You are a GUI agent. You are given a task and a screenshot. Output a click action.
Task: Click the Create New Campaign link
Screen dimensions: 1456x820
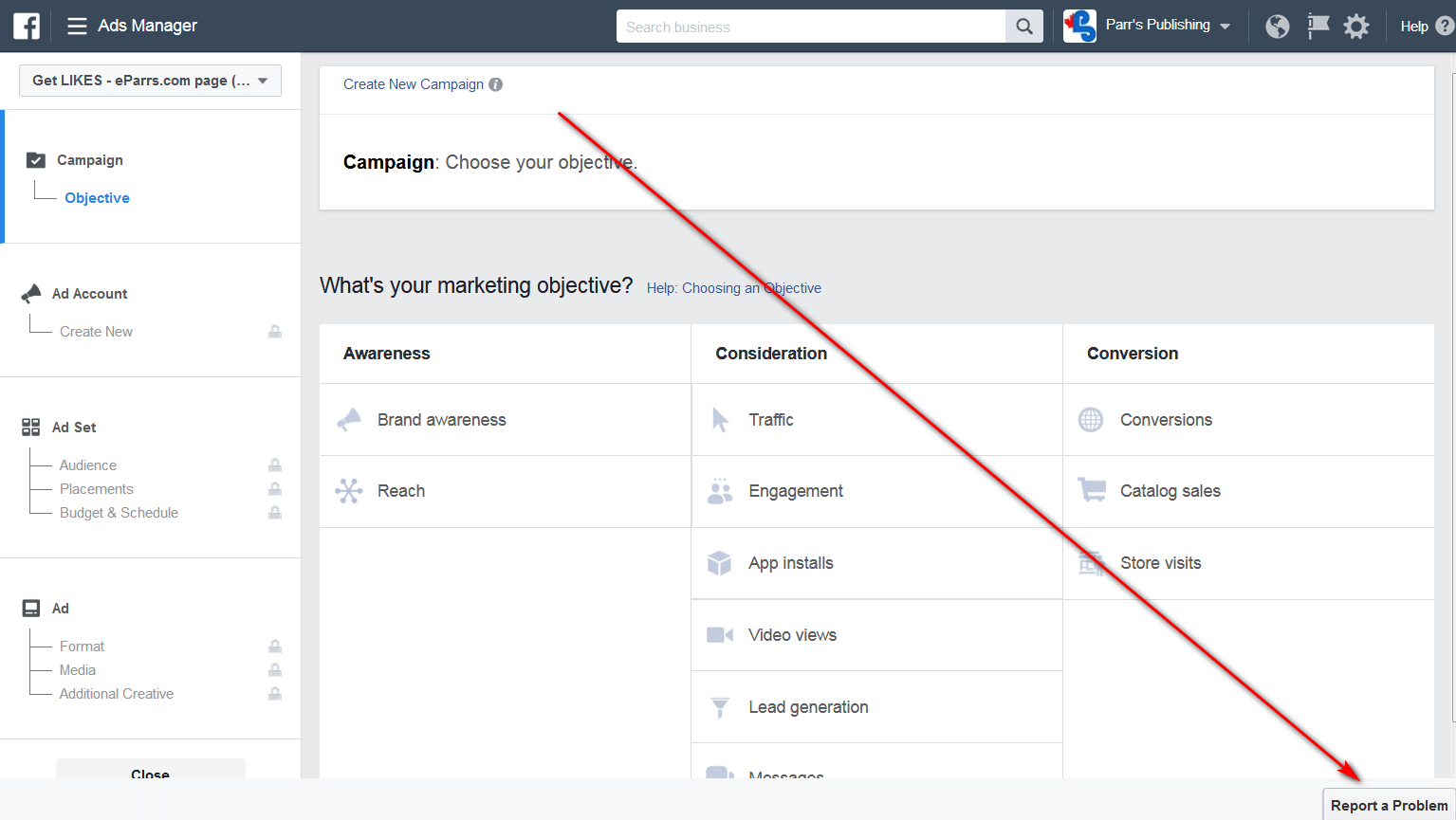click(414, 84)
